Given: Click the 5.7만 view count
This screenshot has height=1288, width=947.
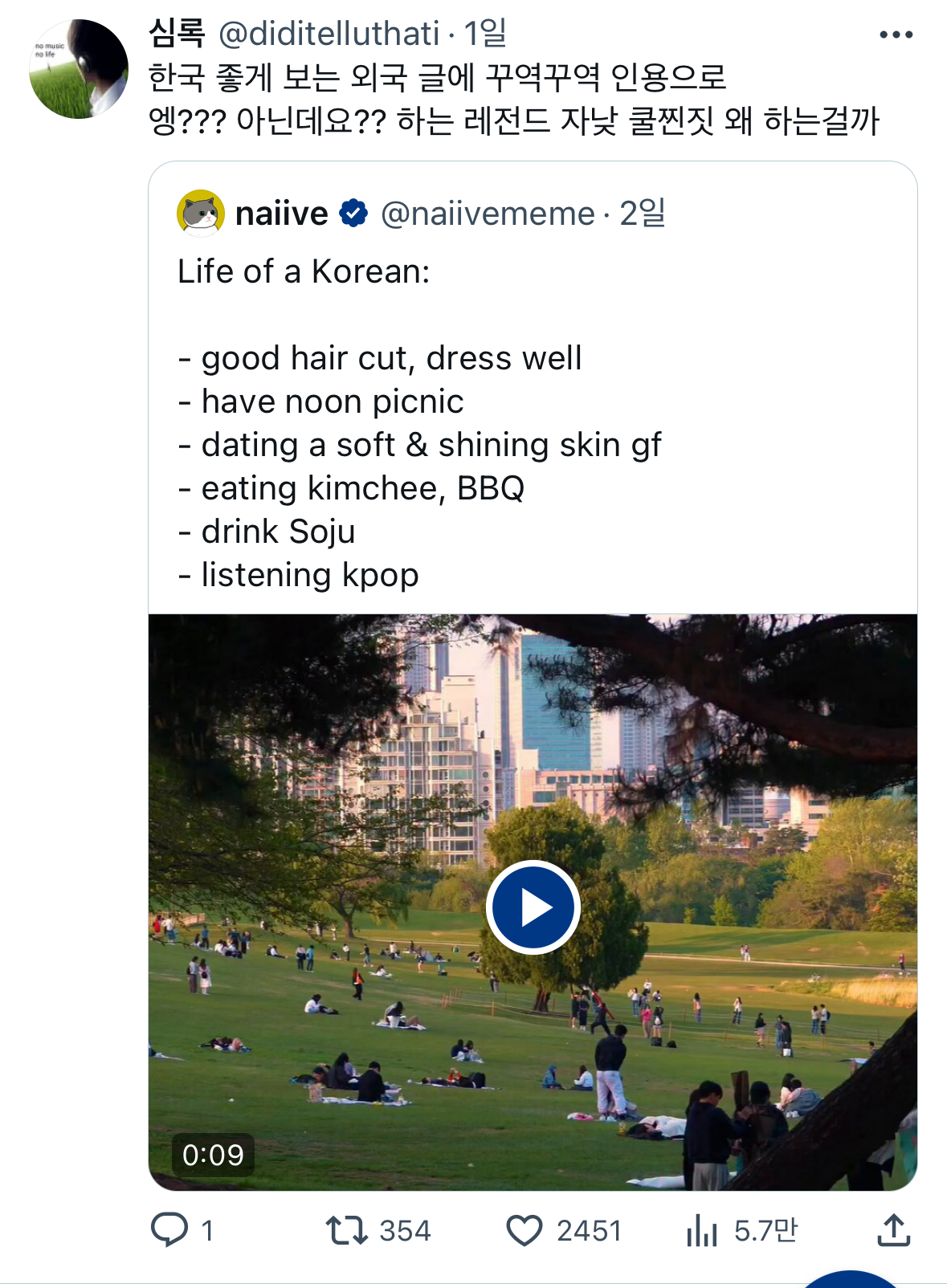Looking at the screenshot, I should click(765, 1230).
